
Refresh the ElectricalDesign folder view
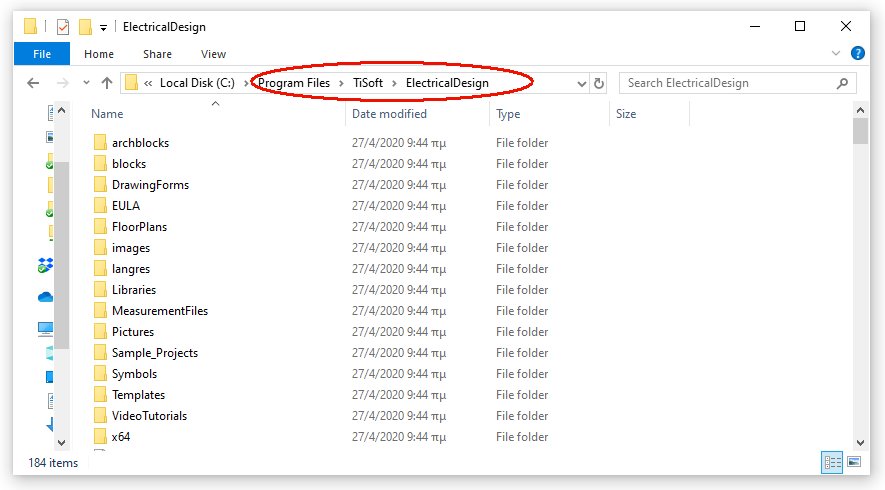pos(599,83)
